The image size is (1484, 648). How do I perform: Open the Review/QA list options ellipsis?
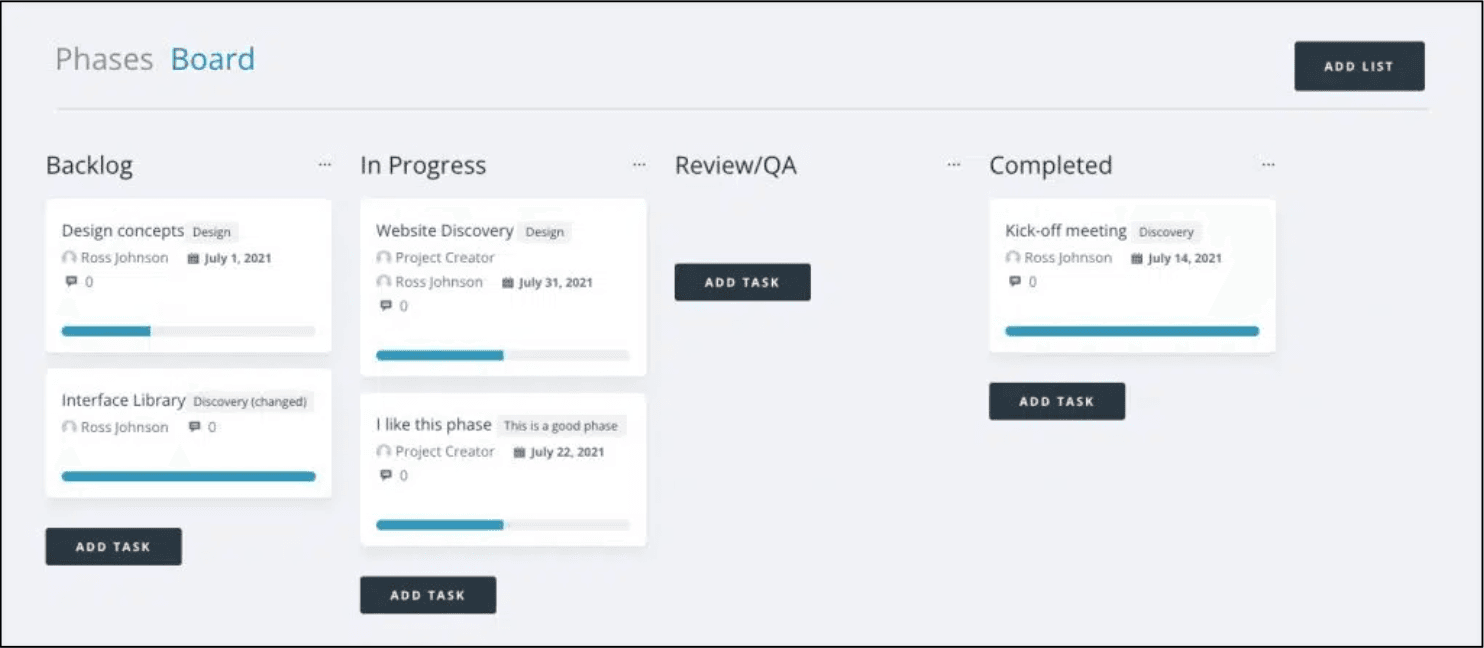954,164
